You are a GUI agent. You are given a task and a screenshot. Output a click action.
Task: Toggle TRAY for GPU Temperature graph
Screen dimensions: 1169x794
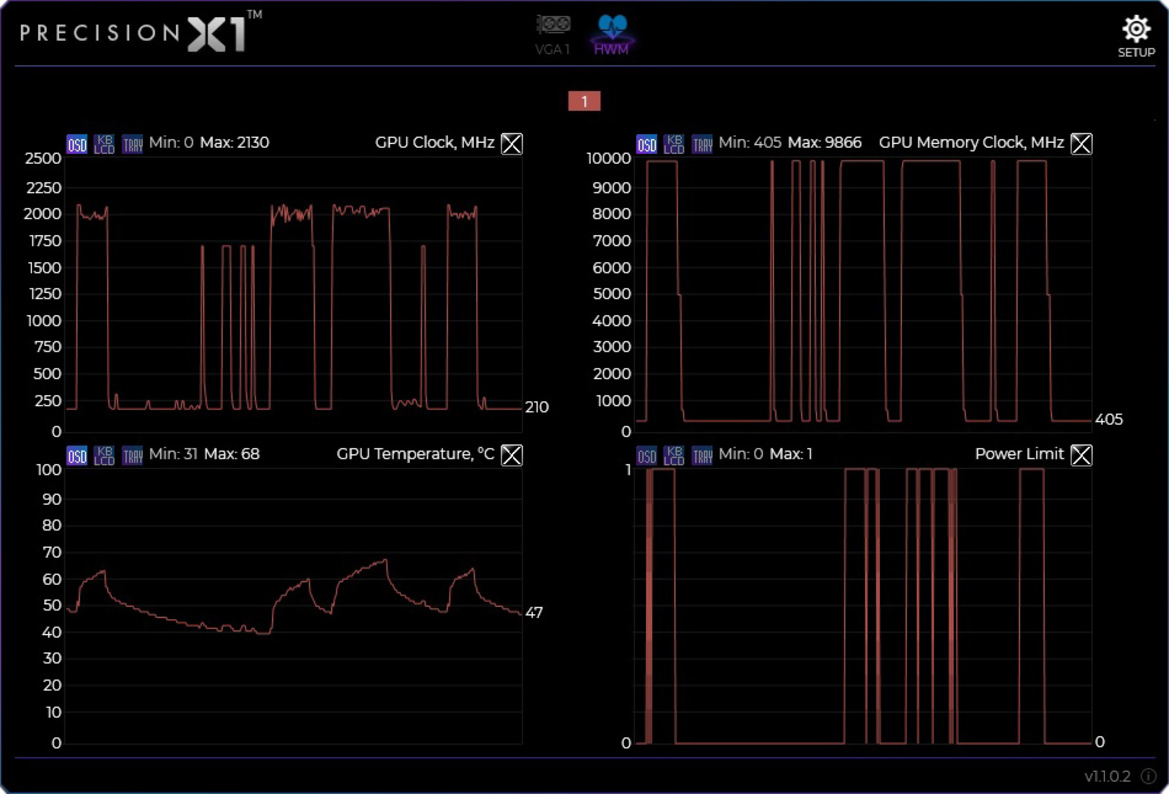pyautogui.click(x=132, y=456)
